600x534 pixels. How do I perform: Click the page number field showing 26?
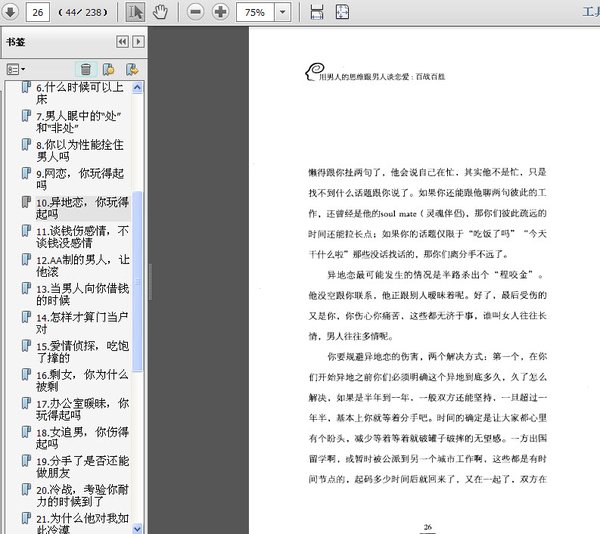38,12
